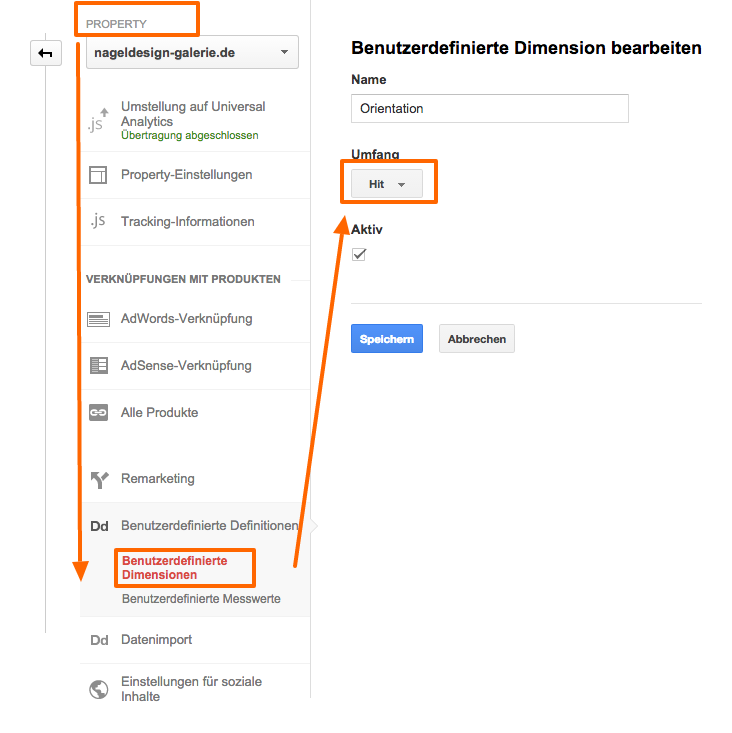Click the AdWords-Verknüpfung icon
The width and height of the screenshot is (732, 733).
click(98, 319)
